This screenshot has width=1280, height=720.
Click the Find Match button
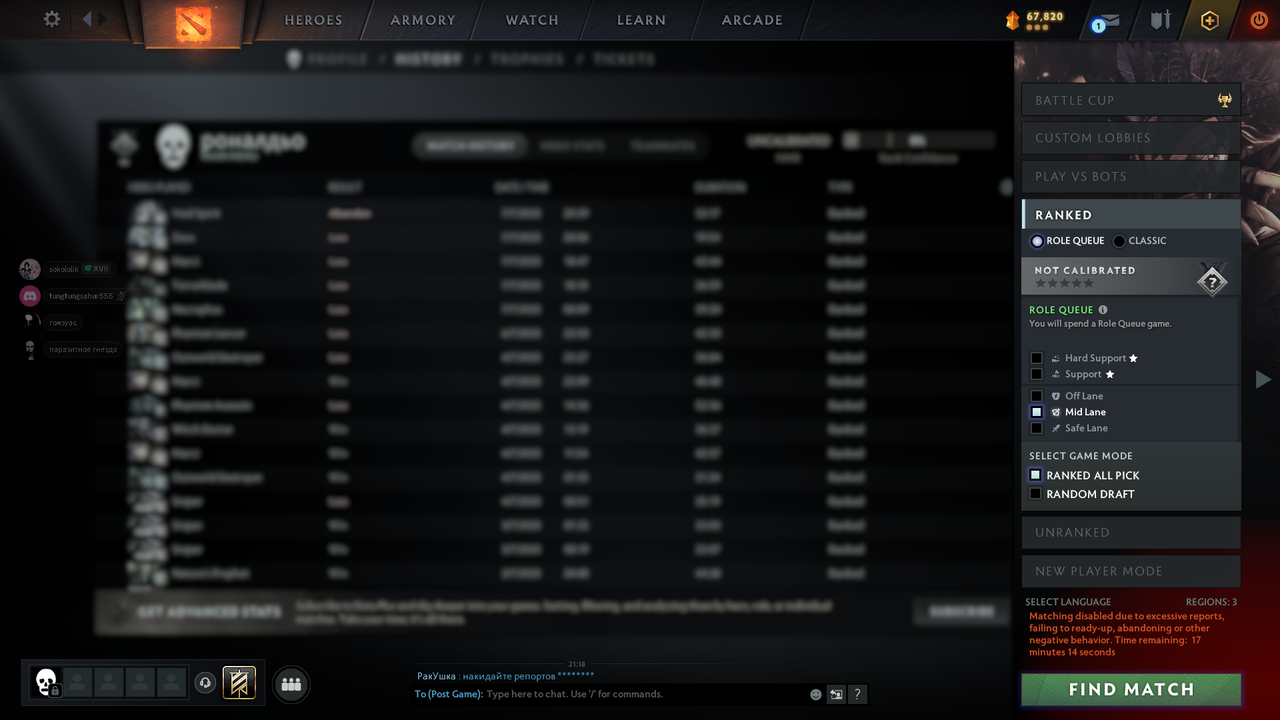tap(1131, 689)
